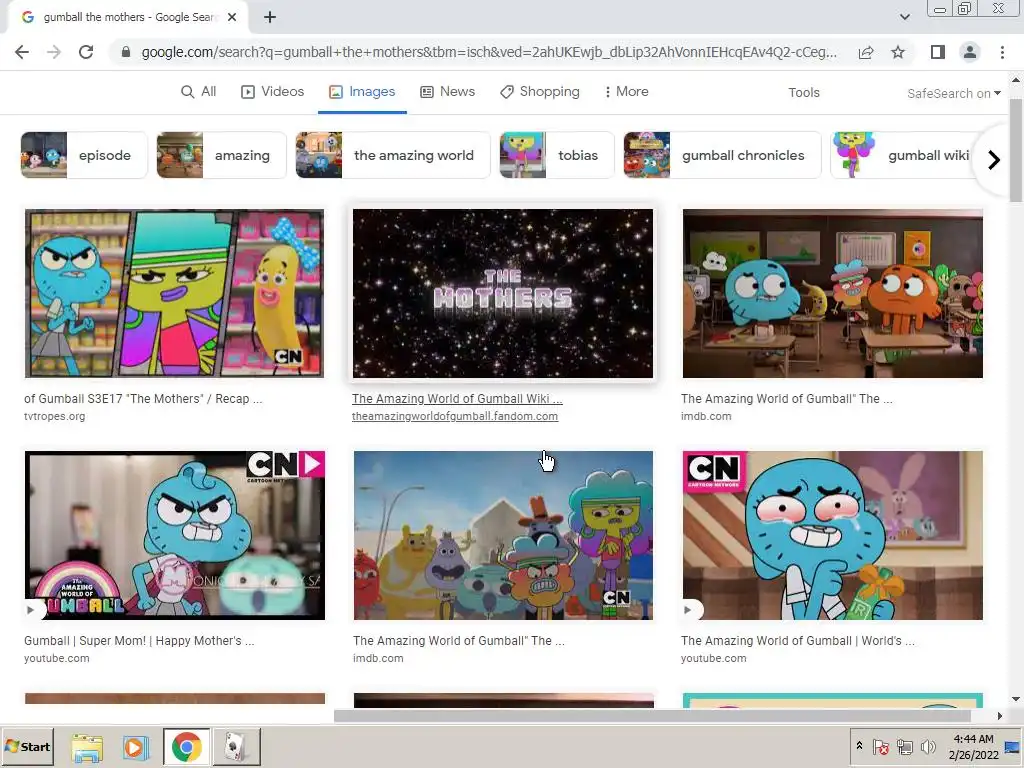This screenshot has width=1024, height=768.
Task: Click the forward navigation arrow
Action: tap(54, 52)
